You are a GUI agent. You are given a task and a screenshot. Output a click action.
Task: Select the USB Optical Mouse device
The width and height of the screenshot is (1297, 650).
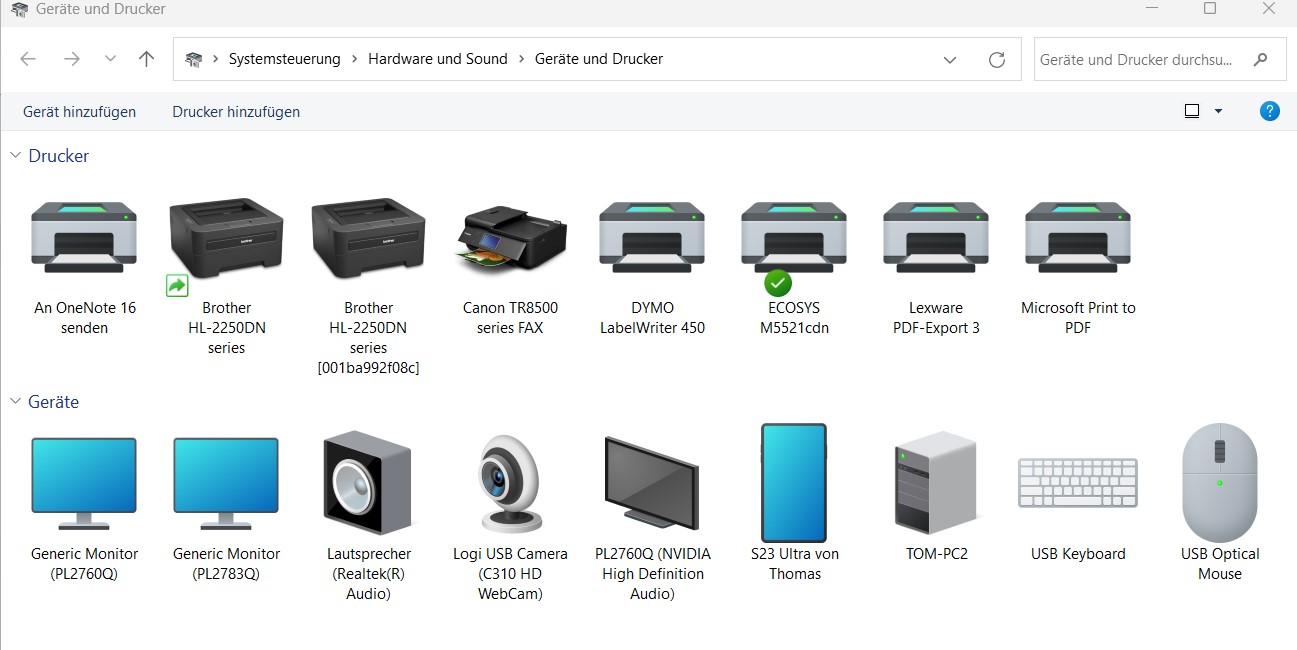pyautogui.click(x=1220, y=504)
